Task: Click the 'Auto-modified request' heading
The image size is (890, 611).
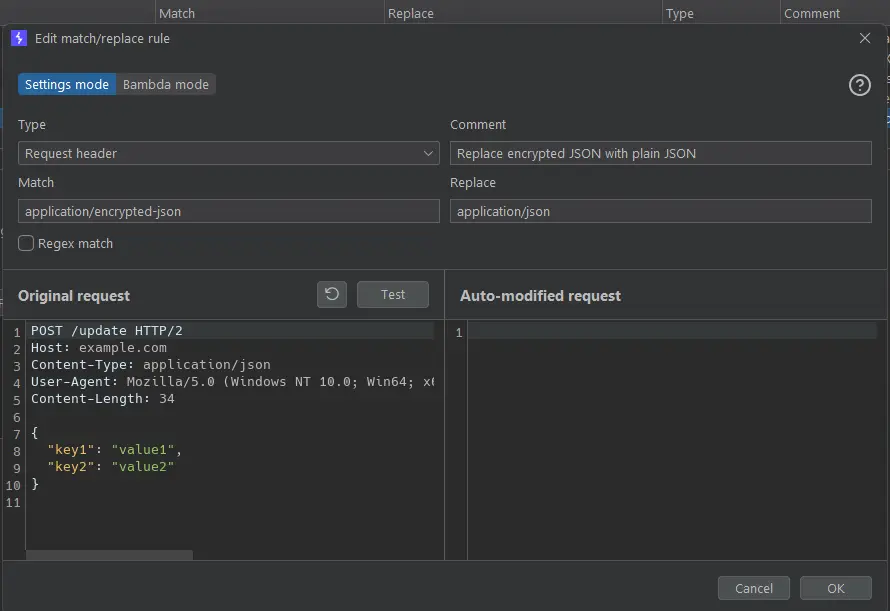Action: [x=540, y=296]
